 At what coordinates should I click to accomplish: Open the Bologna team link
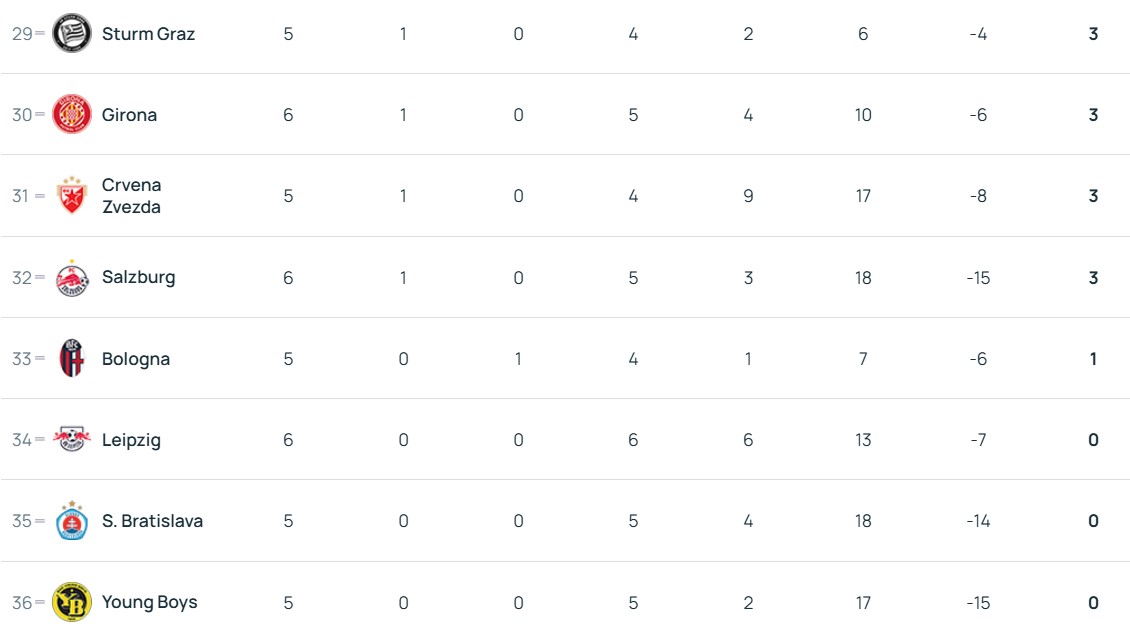point(136,359)
